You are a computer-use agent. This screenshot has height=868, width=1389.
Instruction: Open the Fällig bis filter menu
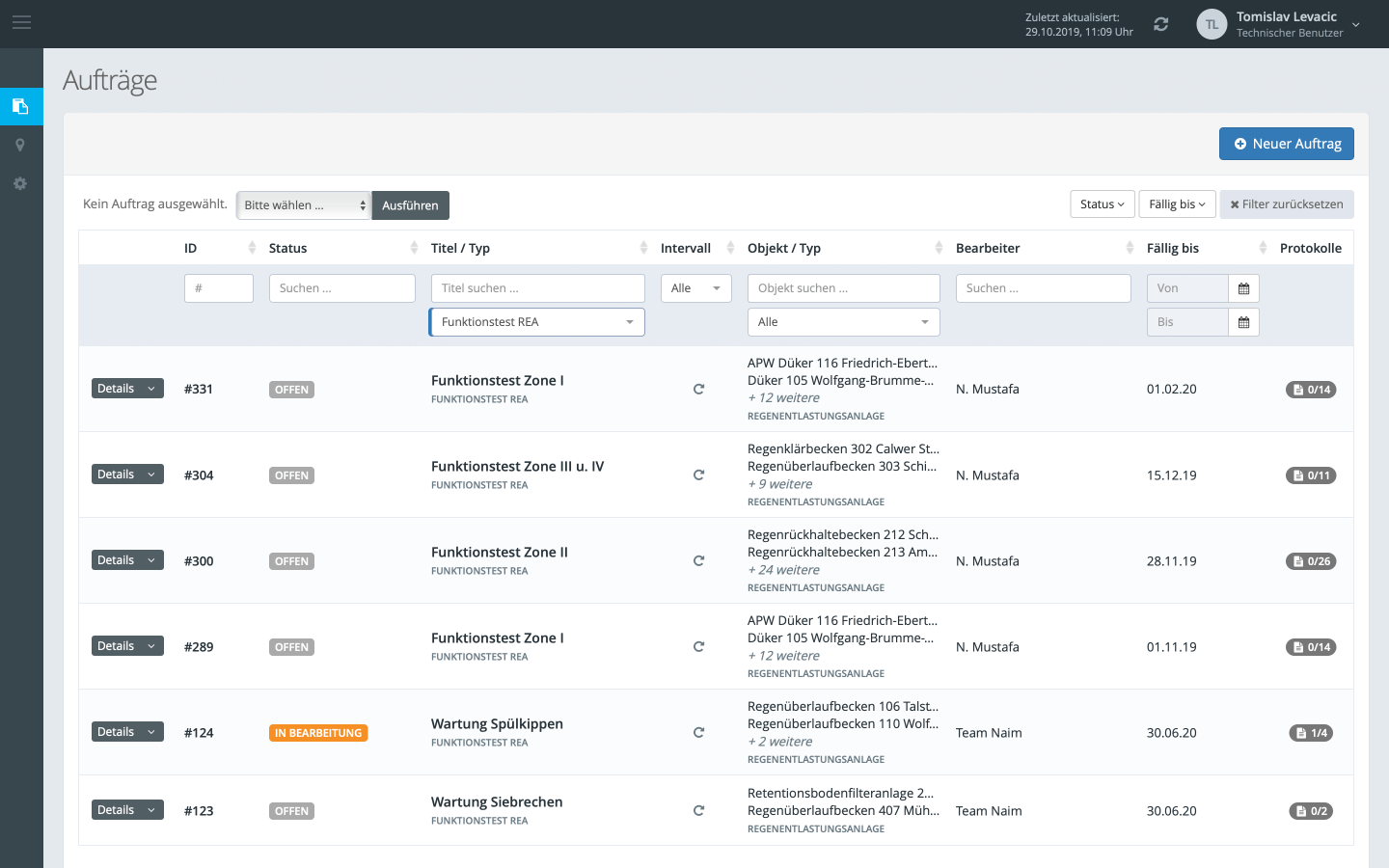click(1177, 204)
